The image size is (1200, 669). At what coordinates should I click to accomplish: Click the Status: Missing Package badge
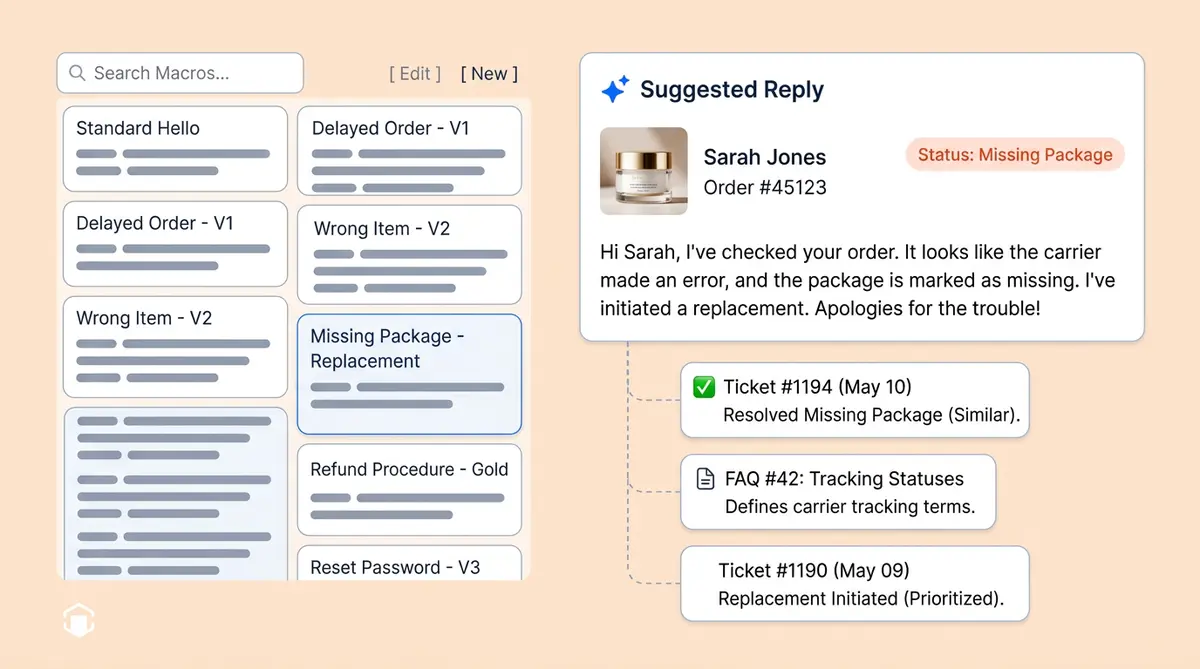point(1014,154)
